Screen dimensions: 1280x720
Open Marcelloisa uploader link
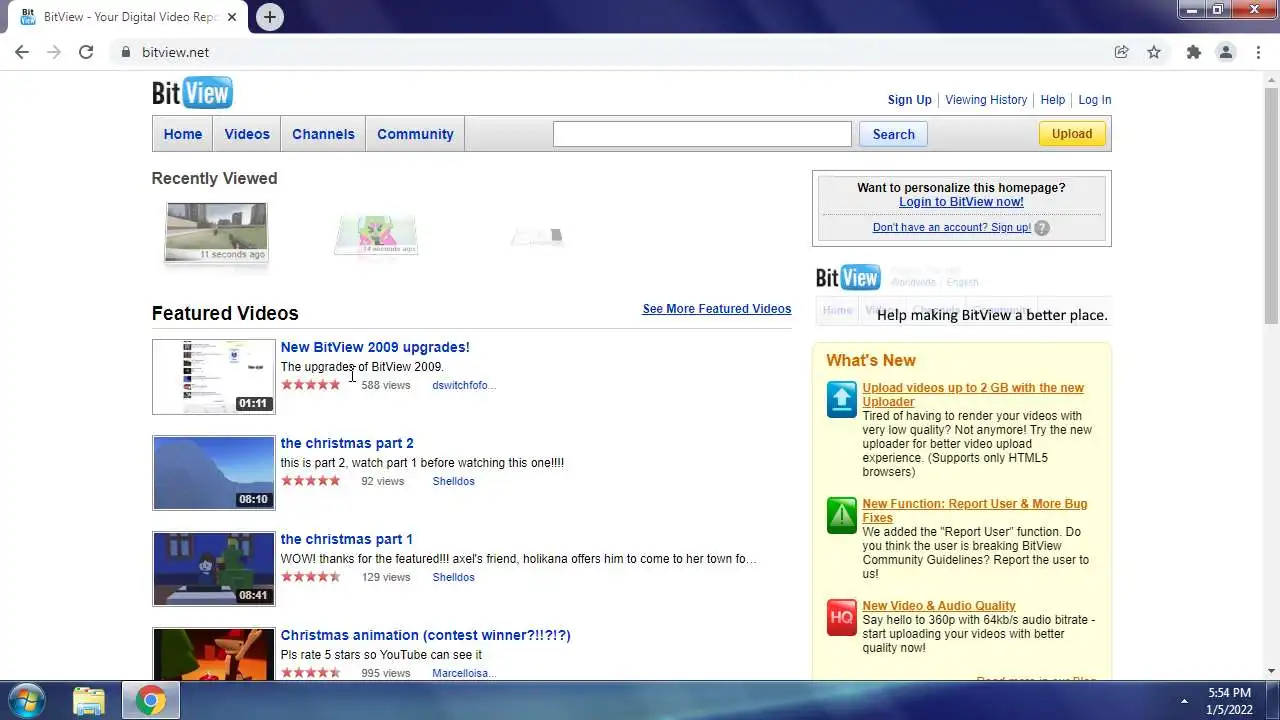click(464, 673)
